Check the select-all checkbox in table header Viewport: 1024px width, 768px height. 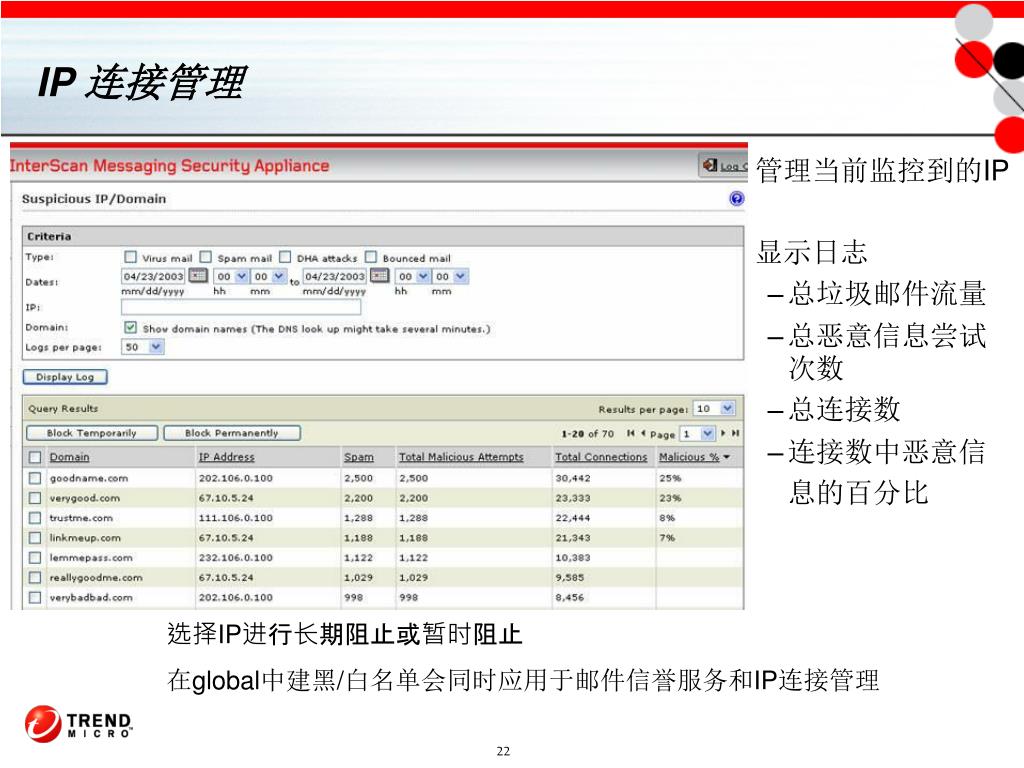[x=35, y=457]
